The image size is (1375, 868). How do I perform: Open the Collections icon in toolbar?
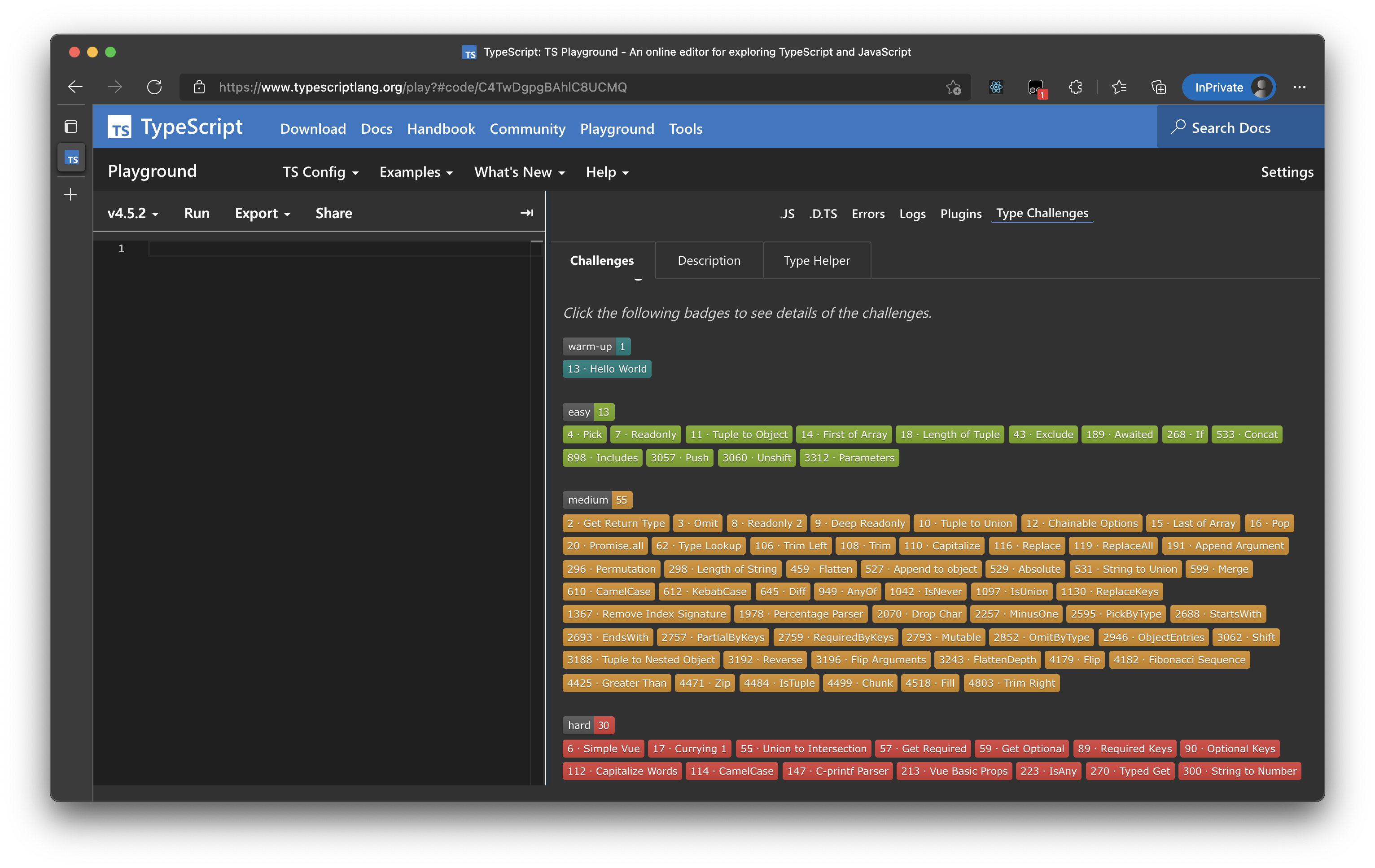[x=1159, y=88]
